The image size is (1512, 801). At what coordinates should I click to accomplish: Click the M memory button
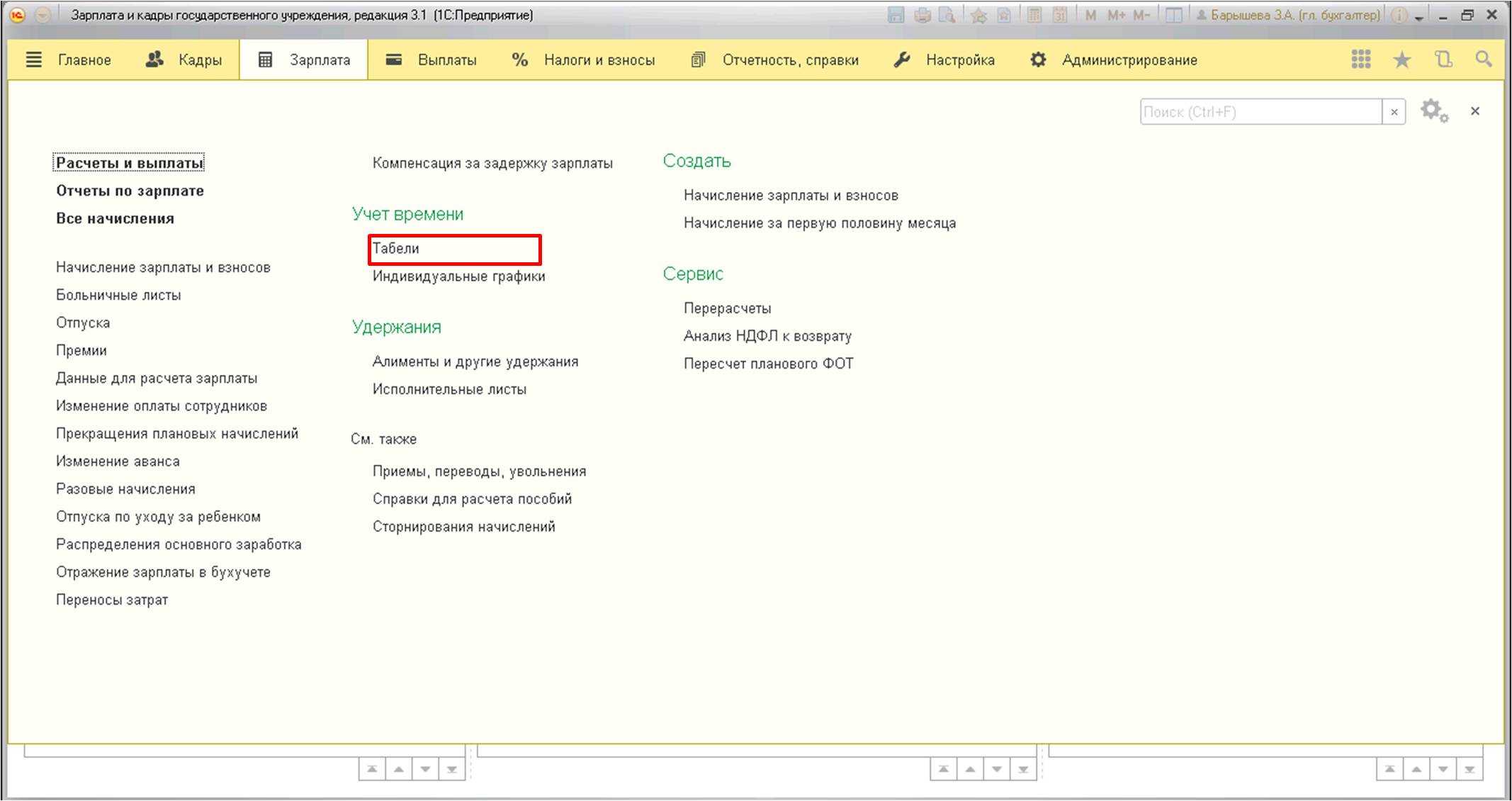click(x=1090, y=15)
